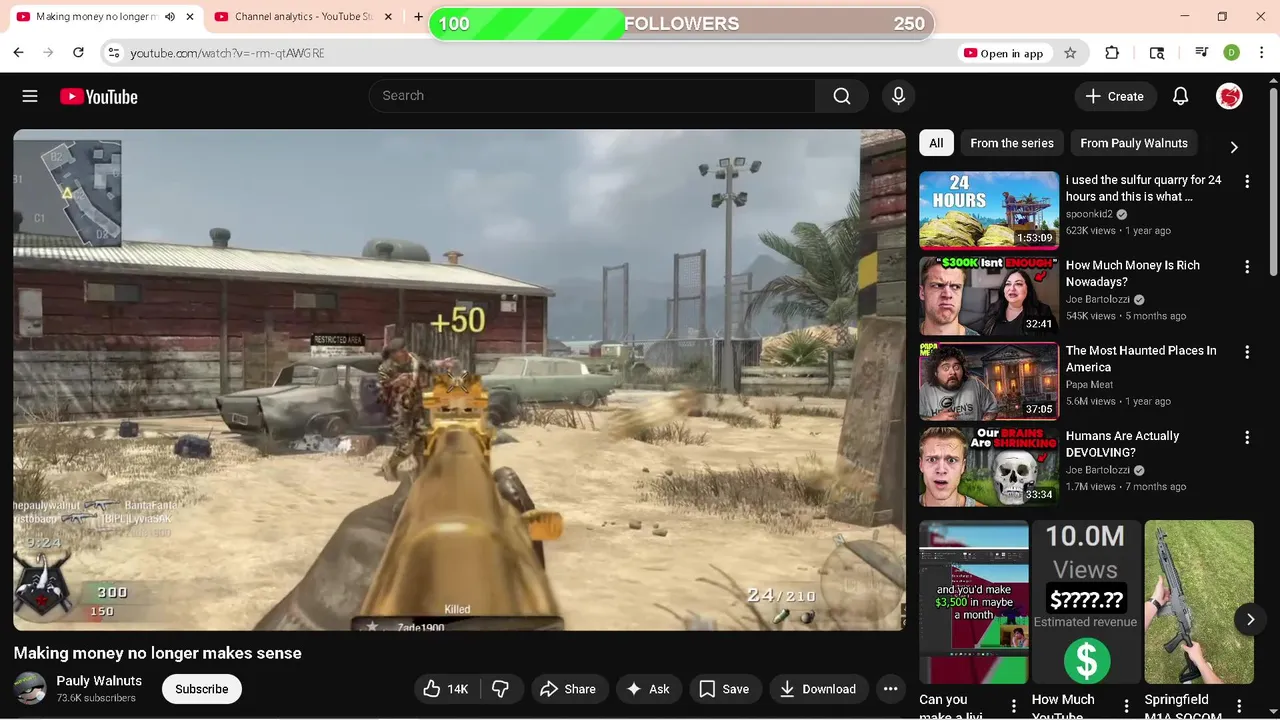Advance the Shorts shelf with the next arrow
This screenshot has width=1280, height=720.
coord(1250,619)
